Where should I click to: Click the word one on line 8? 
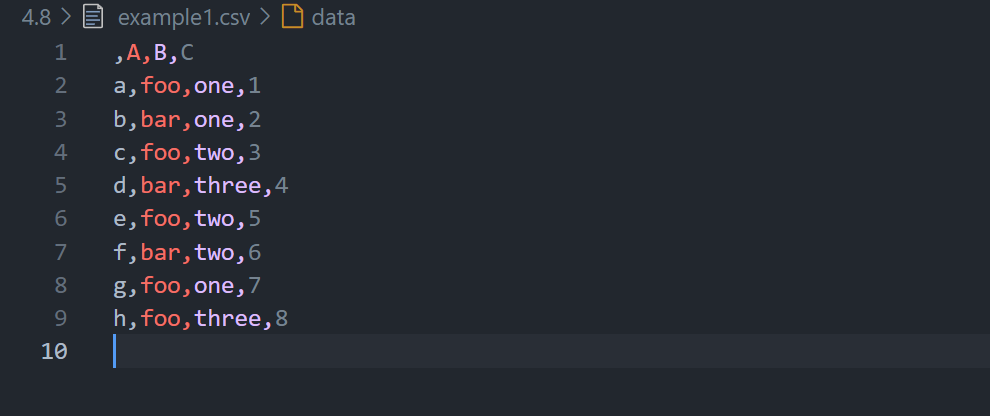click(214, 286)
